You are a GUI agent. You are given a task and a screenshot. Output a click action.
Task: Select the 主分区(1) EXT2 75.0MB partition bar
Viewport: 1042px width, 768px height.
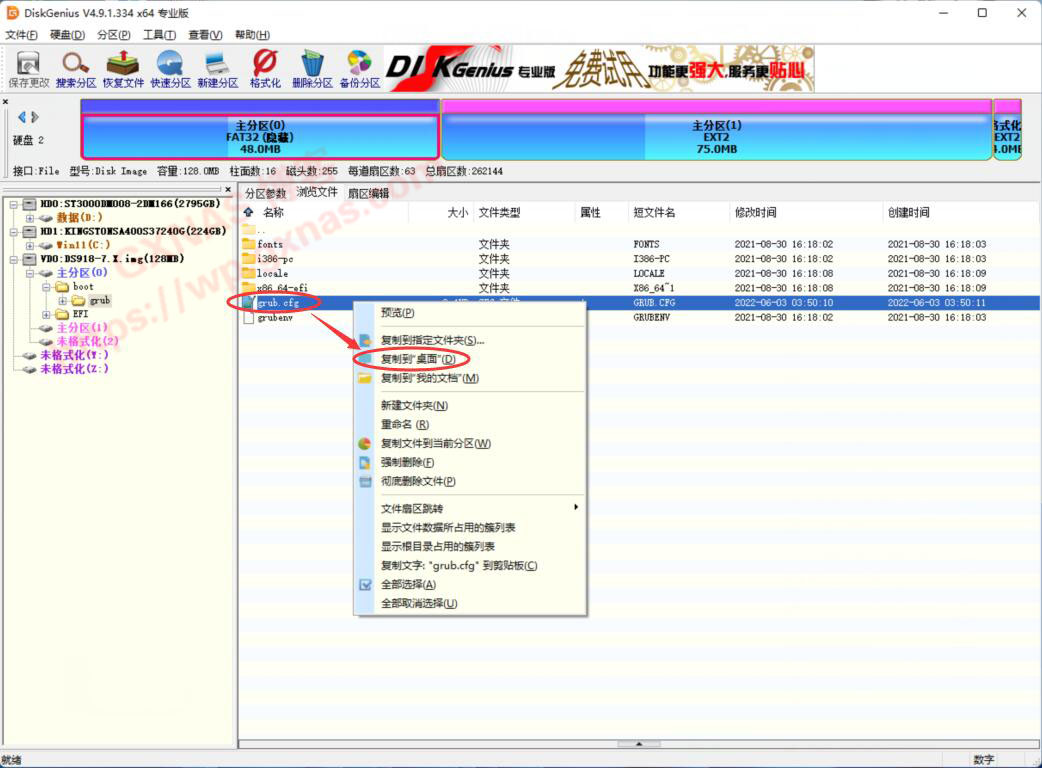click(x=715, y=137)
